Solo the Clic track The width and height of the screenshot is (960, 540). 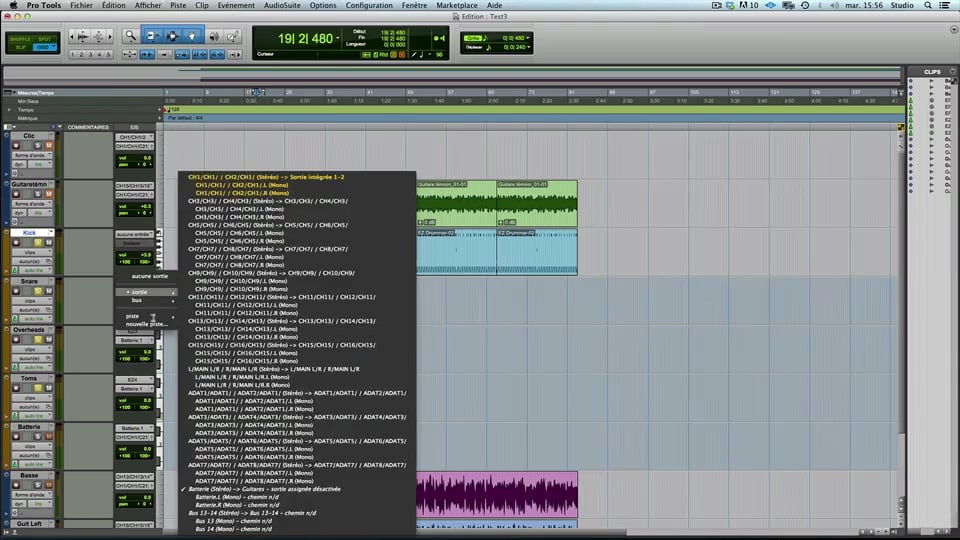click(x=38, y=146)
